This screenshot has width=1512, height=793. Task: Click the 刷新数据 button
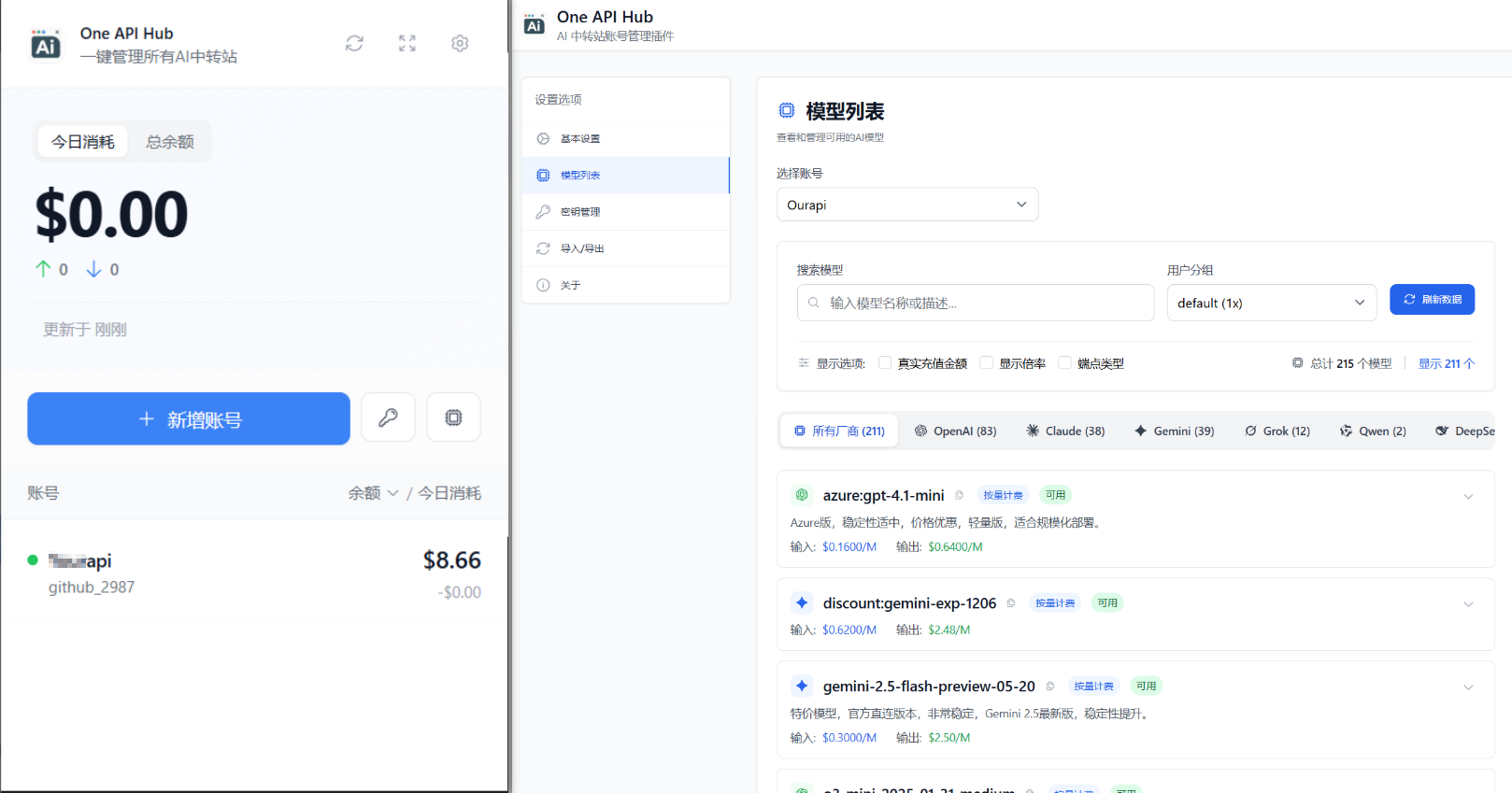[x=1432, y=299]
